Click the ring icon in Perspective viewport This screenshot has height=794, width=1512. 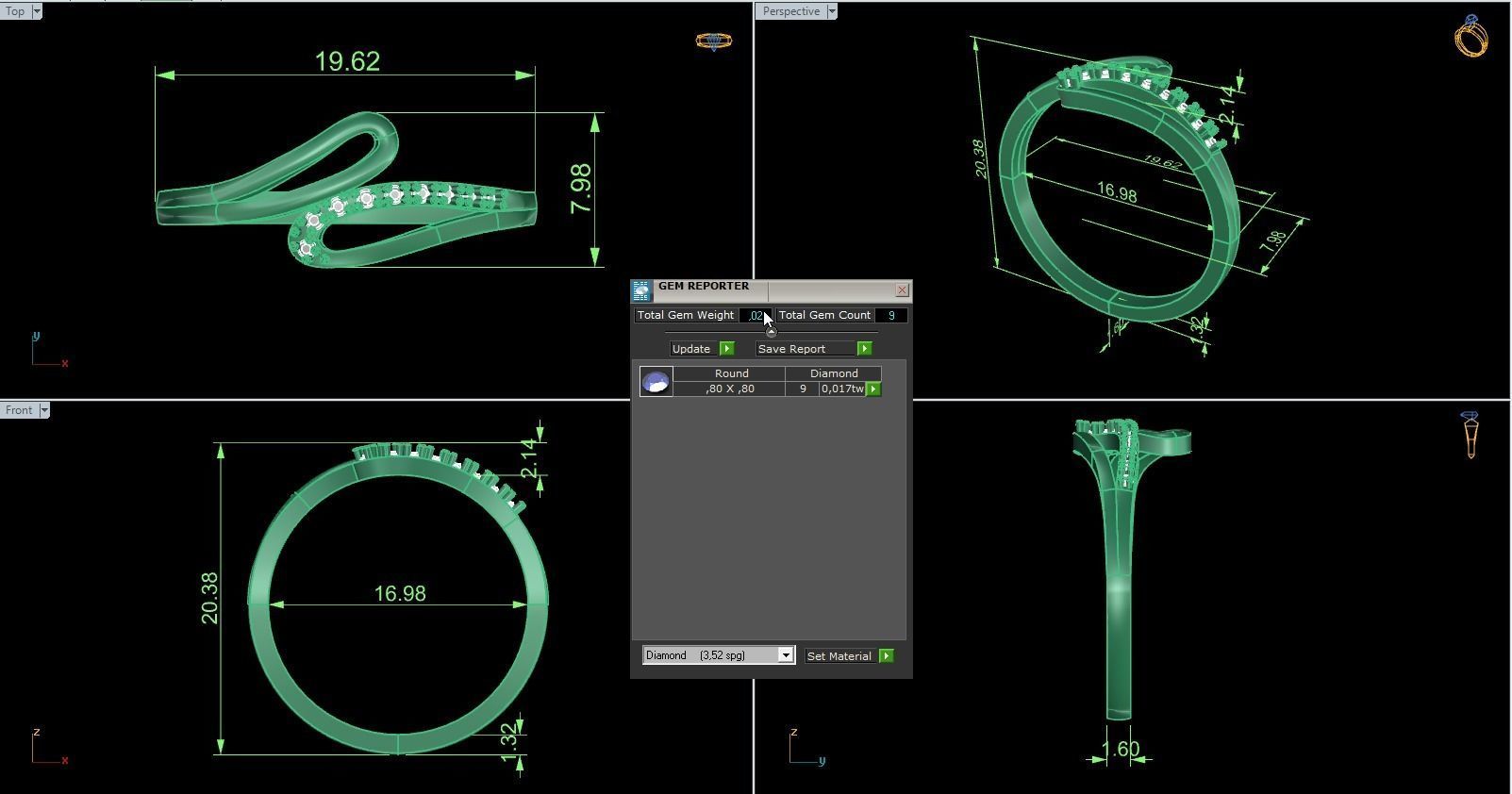[x=1471, y=36]
